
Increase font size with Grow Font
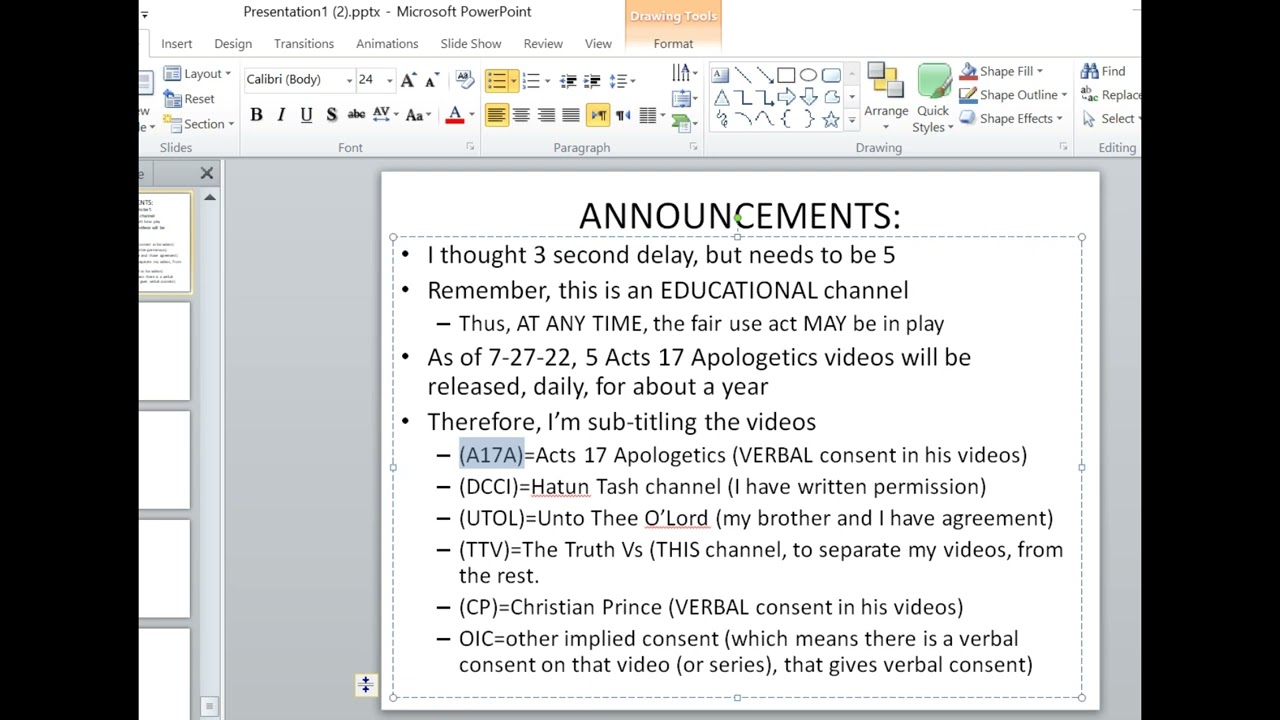[408, 80]
